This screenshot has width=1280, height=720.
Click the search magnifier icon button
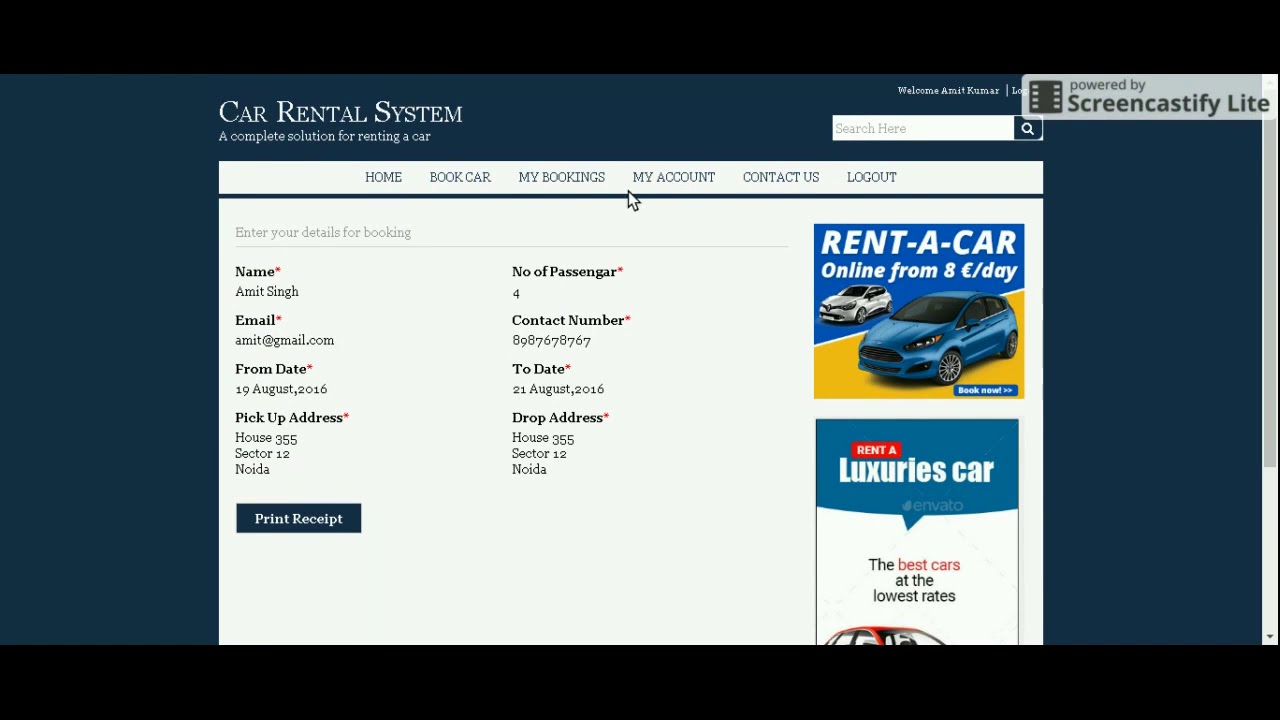pyautogui.click(x=1028, y=128)
